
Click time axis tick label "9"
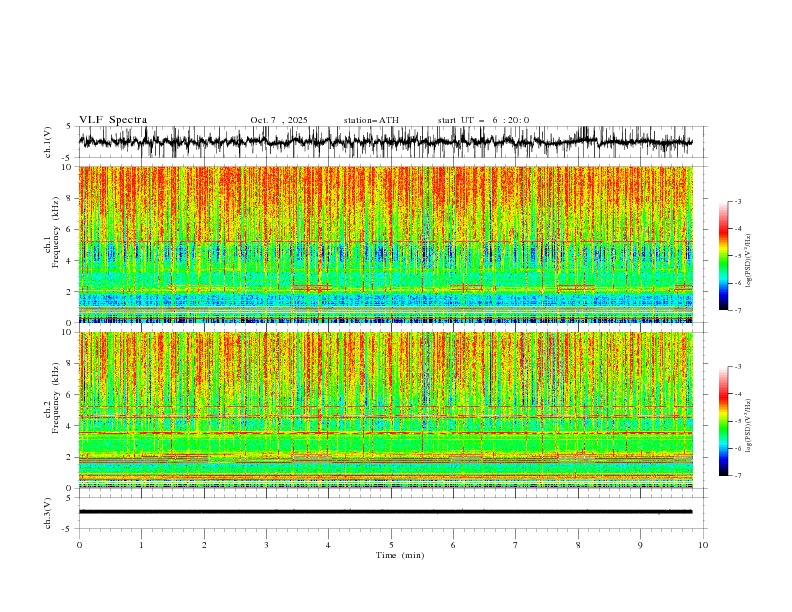click(640, 545)
